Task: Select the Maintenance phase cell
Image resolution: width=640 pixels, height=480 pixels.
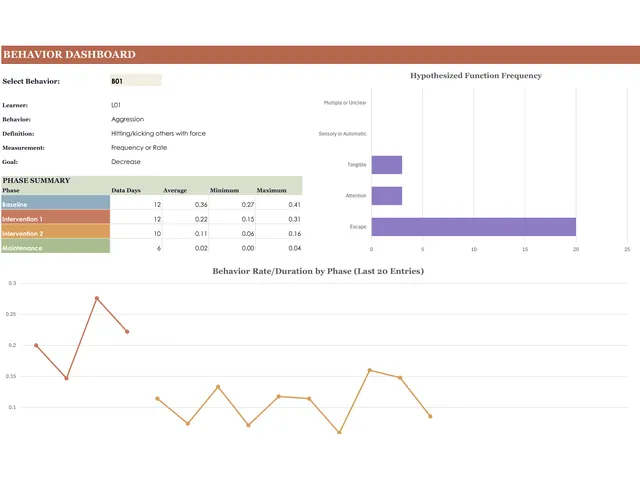Action: 56,246
